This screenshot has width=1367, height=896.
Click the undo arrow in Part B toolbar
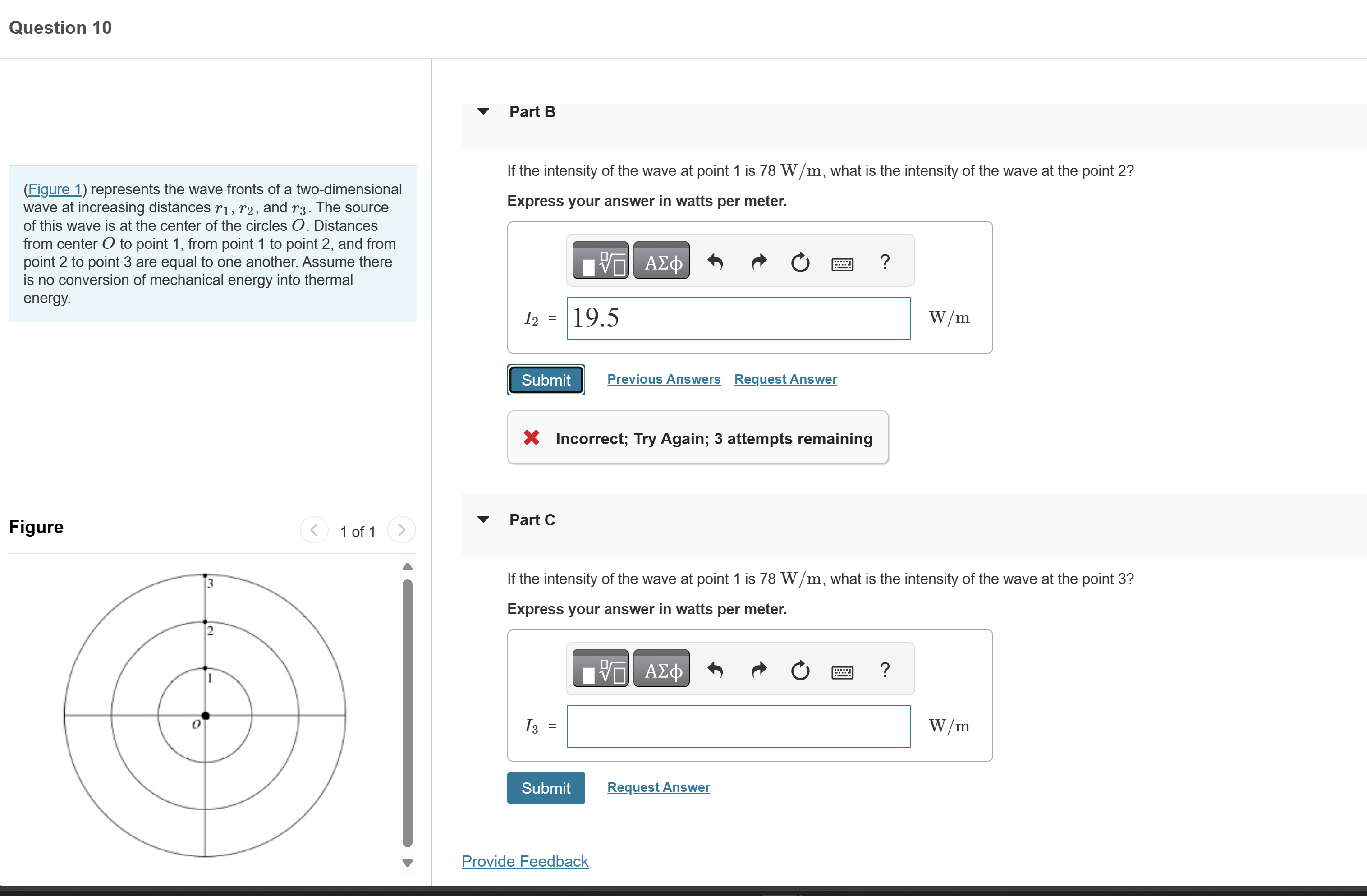click(715, 262)
